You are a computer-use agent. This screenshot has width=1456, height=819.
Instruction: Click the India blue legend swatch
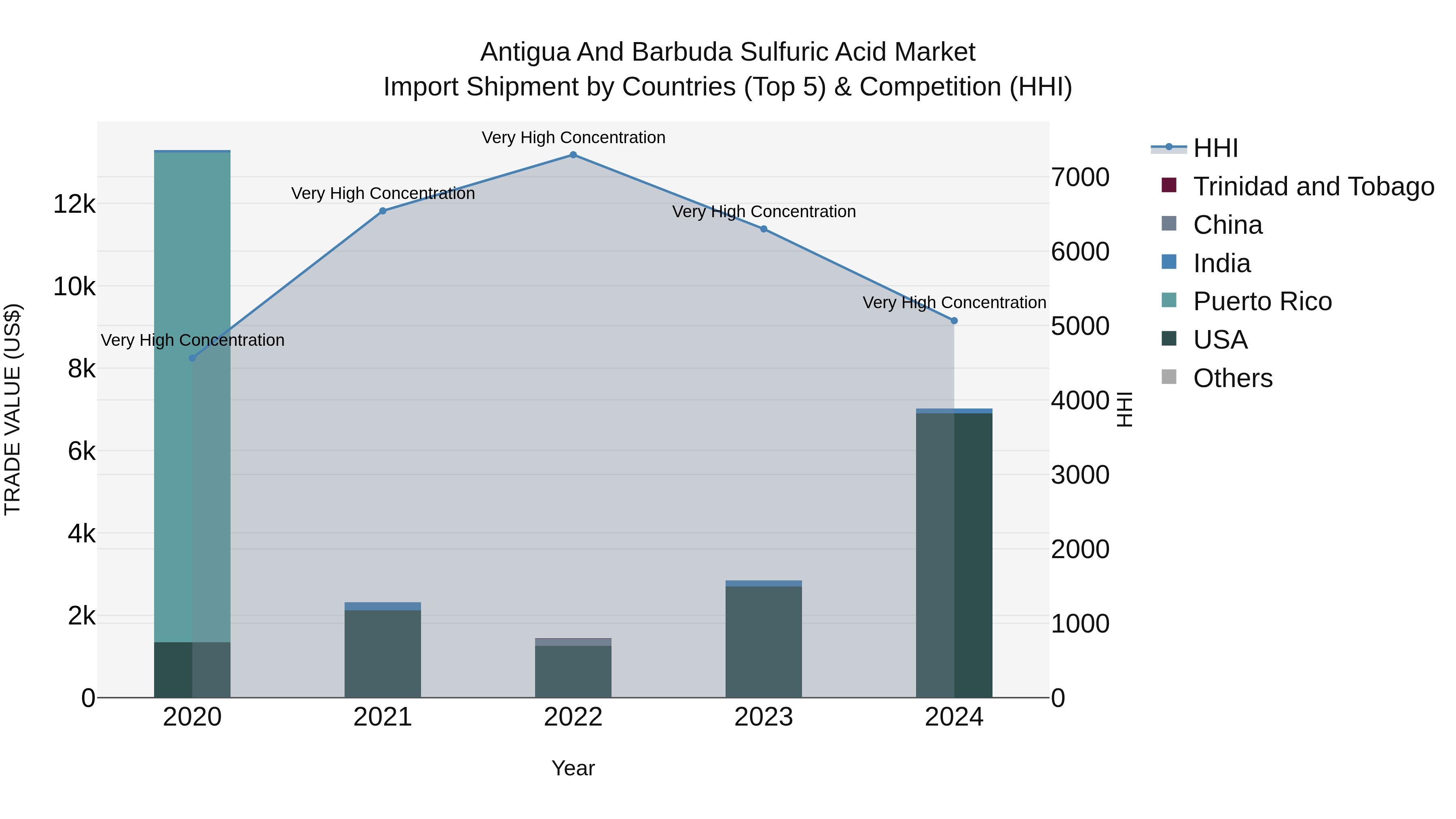[x=1169, y=262]
